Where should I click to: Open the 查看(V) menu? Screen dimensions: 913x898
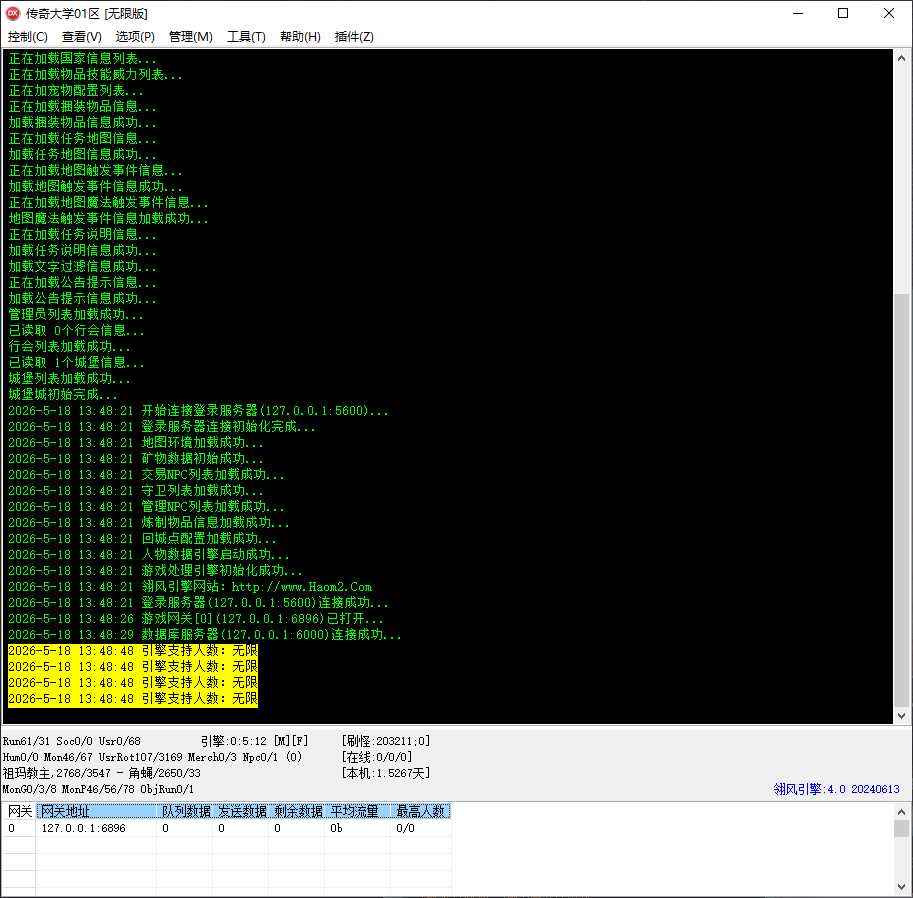point(82,37)
